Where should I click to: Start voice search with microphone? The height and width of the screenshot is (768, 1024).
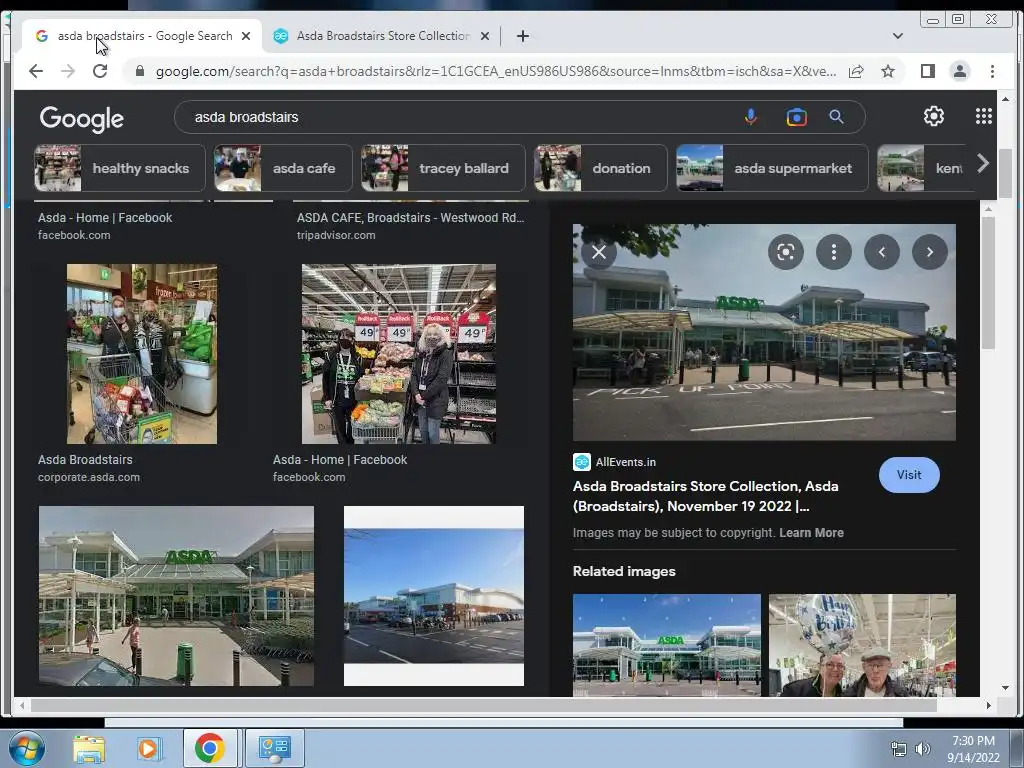(750, 117)
